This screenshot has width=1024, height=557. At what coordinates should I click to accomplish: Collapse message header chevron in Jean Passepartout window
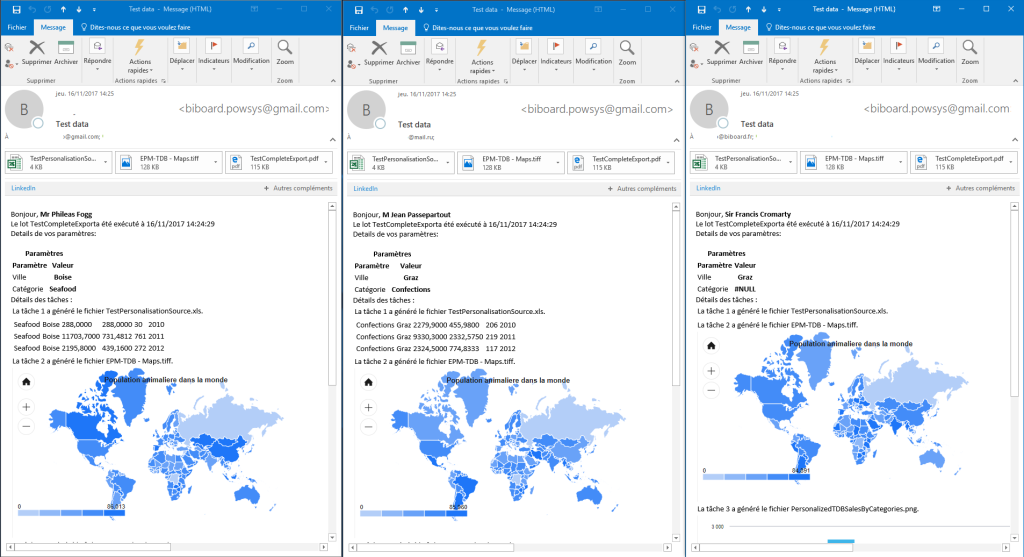(676, 140)
